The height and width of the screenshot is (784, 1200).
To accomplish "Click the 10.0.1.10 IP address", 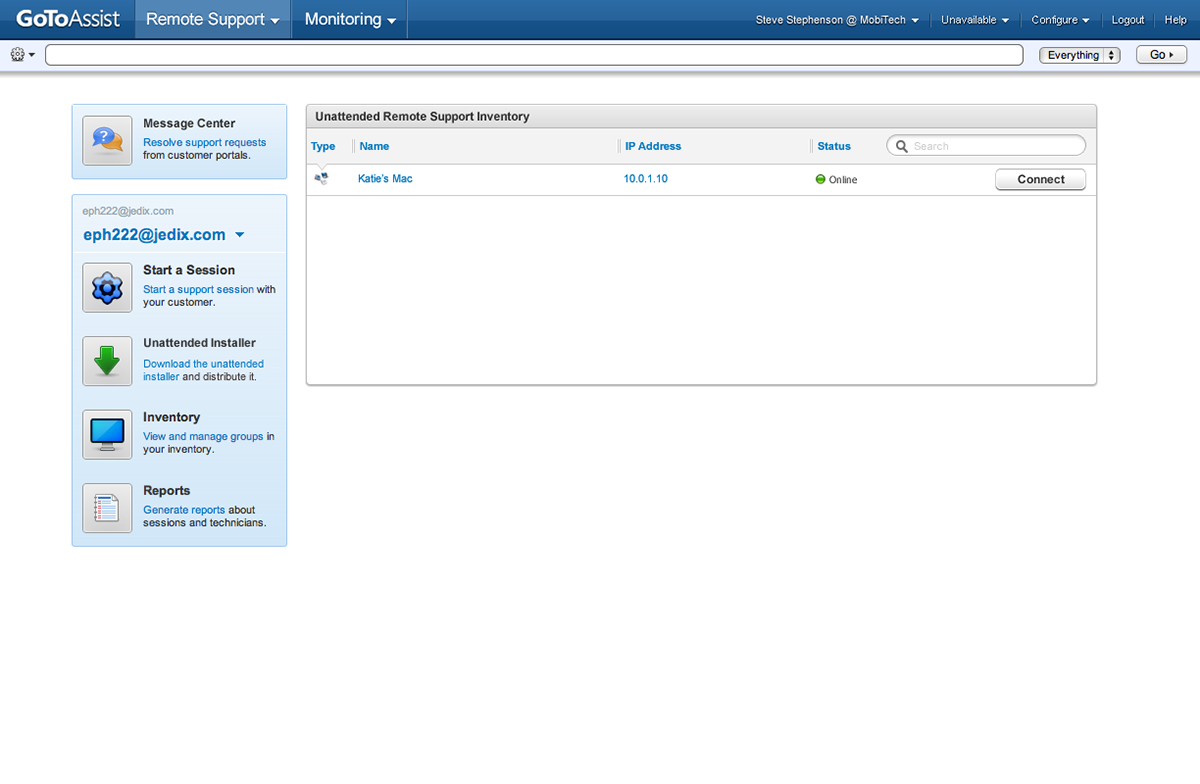I will [646, 179].
